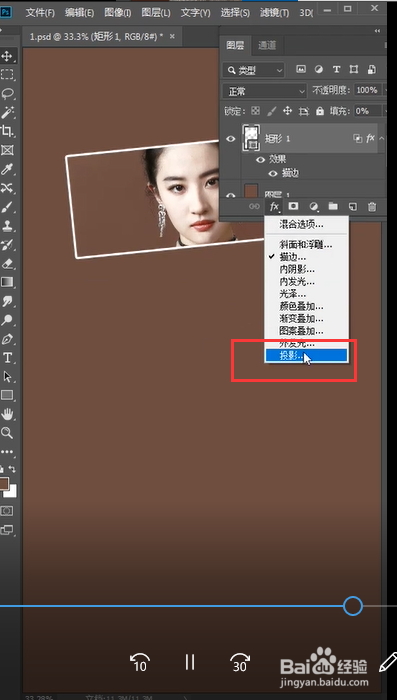Select the Eyedropper tool

click(7, 169)
